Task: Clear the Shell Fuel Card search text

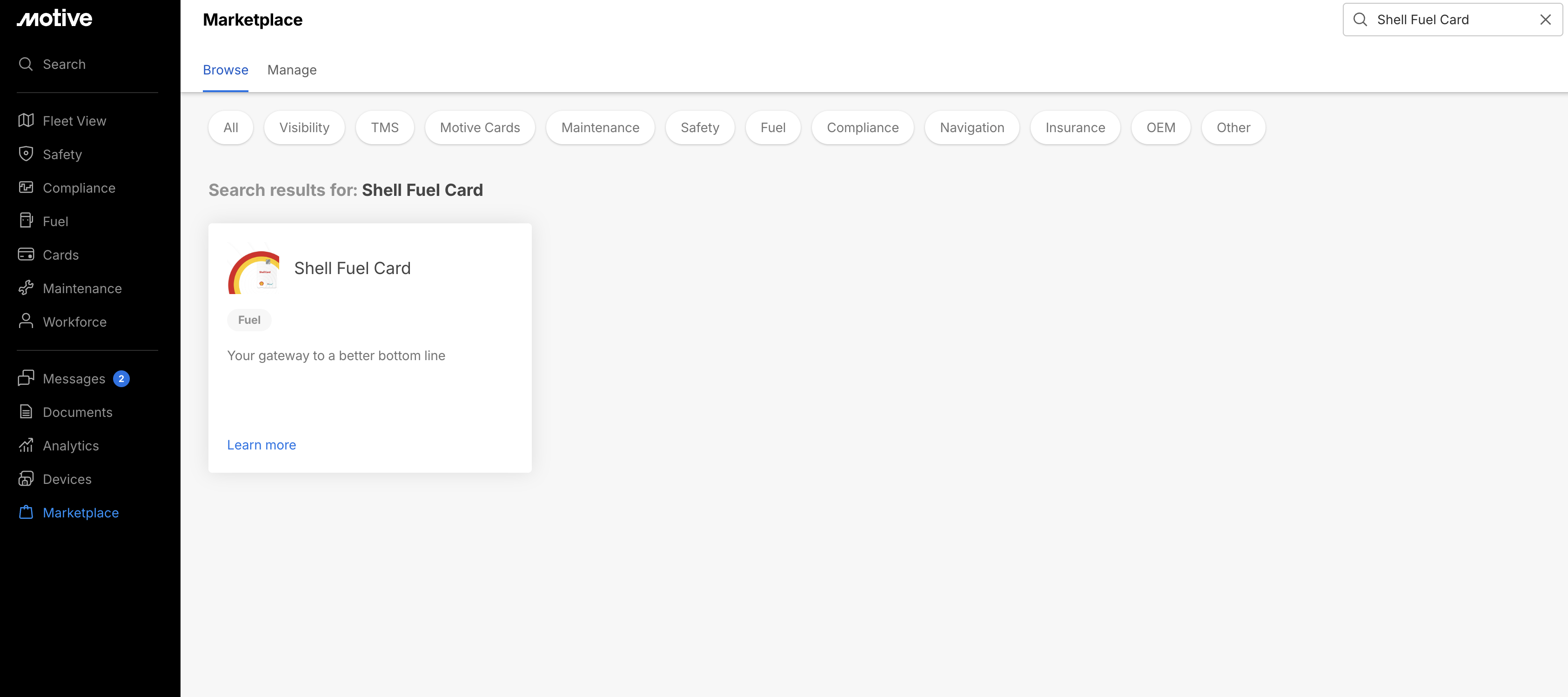Action: [1545, 20]
